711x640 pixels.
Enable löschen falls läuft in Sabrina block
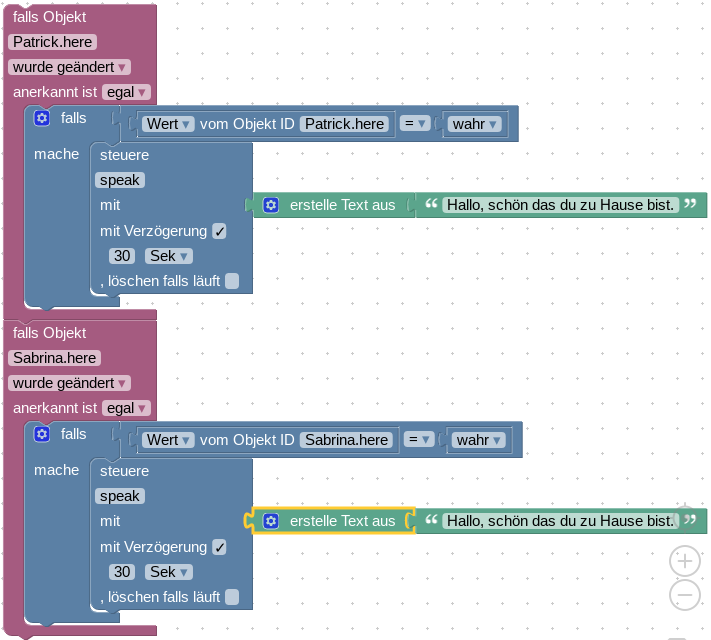click(232, 597)
